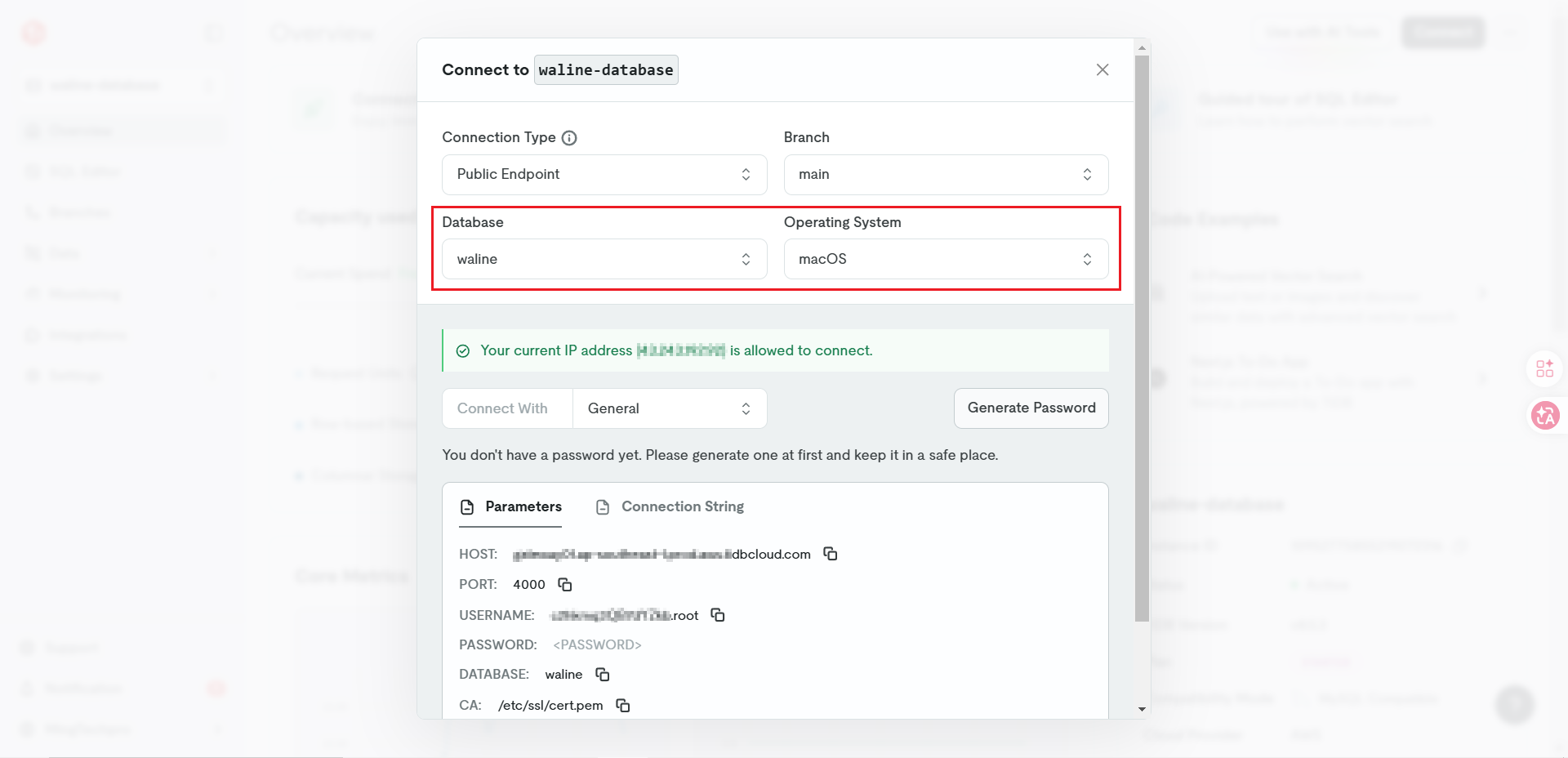
Task: Click the scrollbar up arrow
Action: tap(1142, 48)
